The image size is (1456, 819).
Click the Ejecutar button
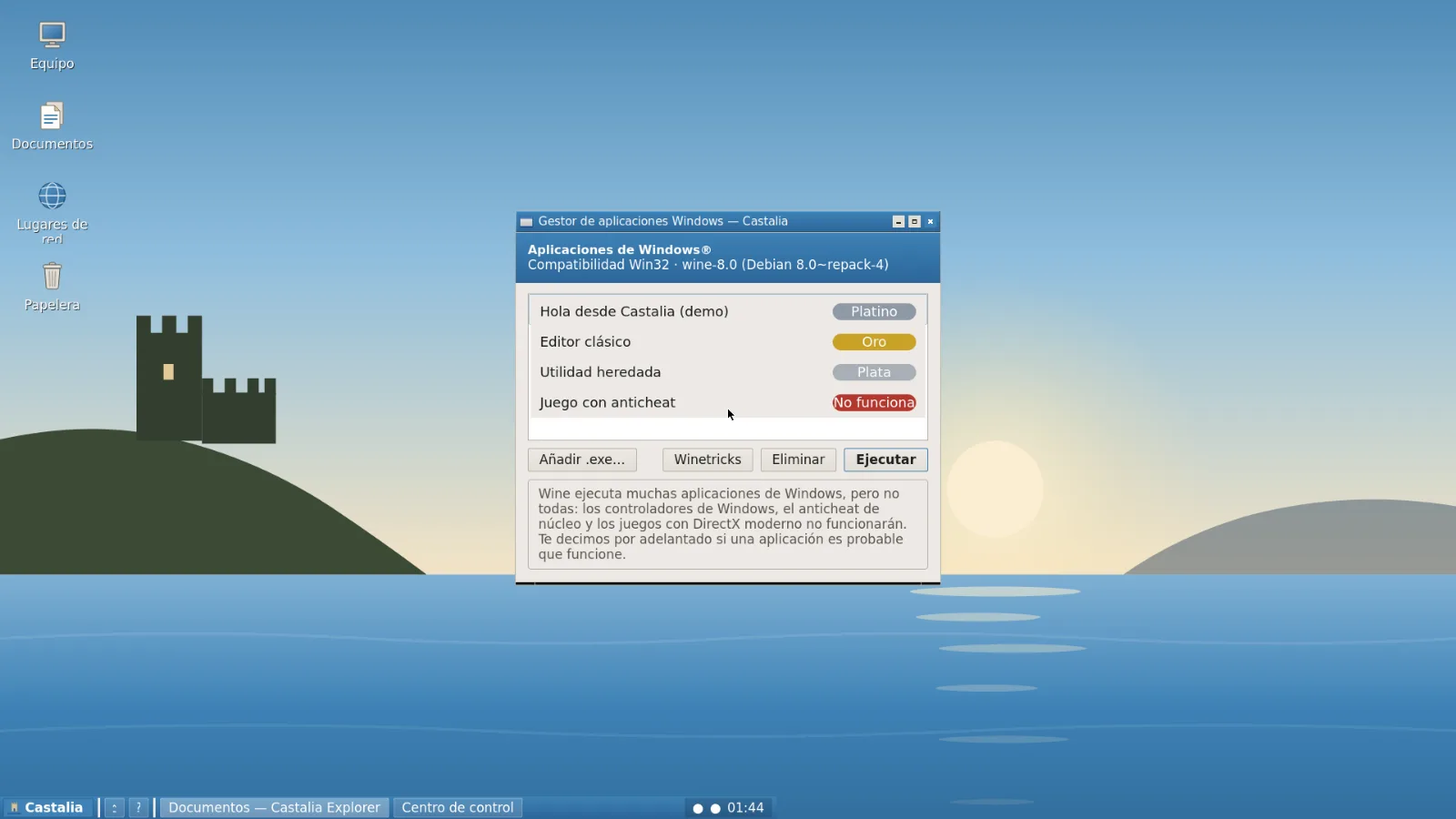885,460
